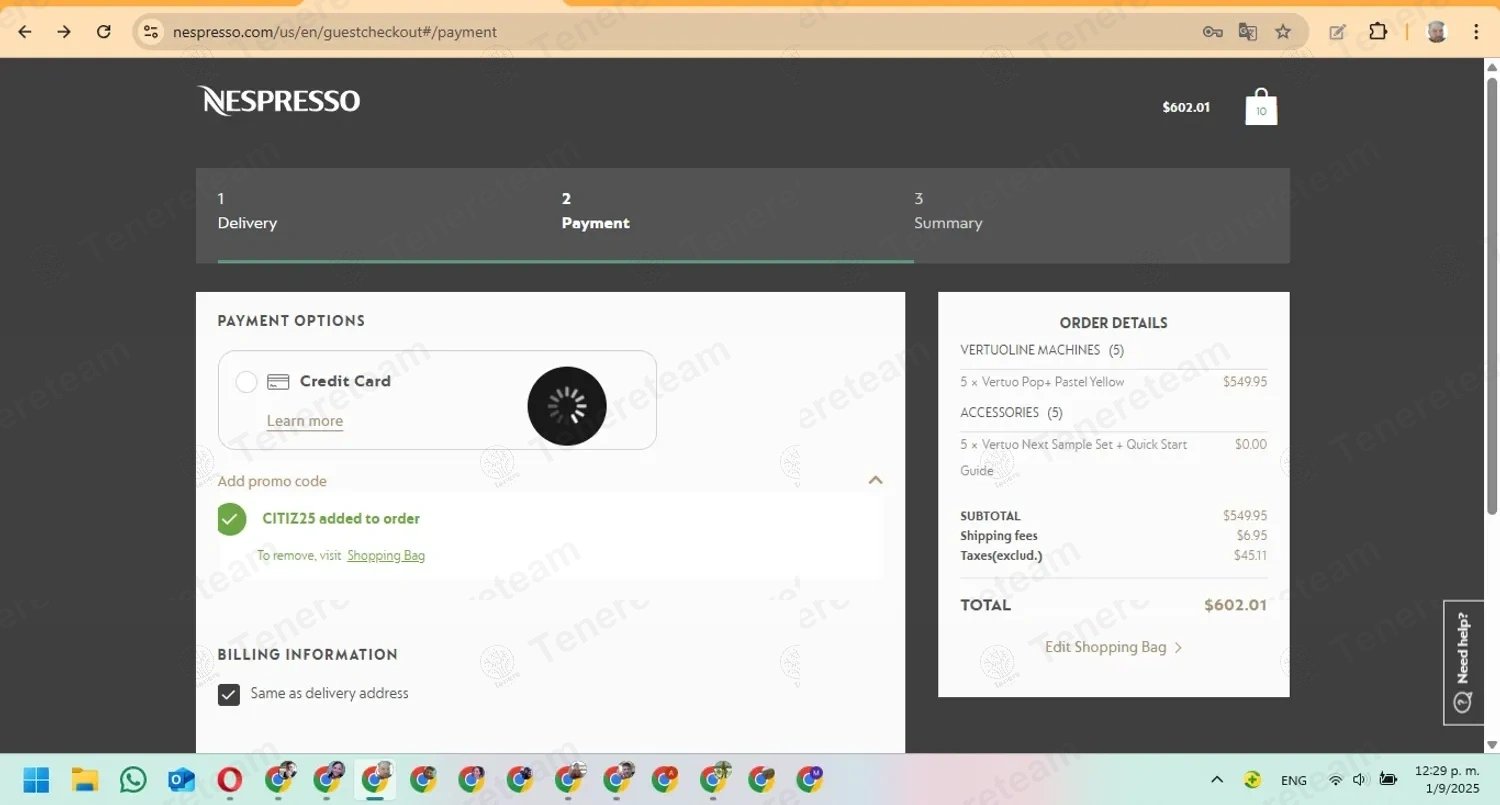Open the Chrome three-dot menu
1500x805 pixels.
(1476, 31)
